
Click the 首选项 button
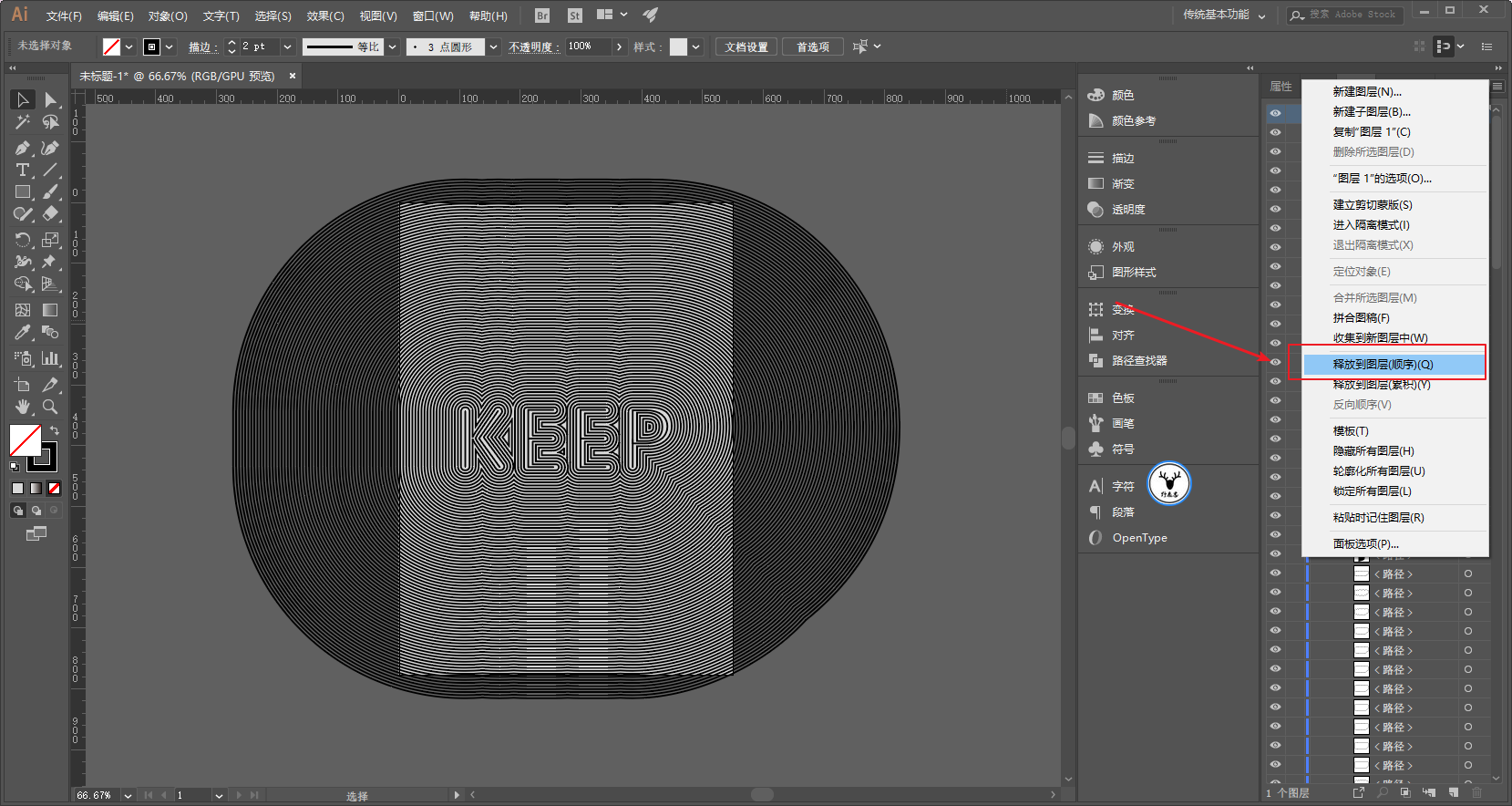(x=813, y=46)
